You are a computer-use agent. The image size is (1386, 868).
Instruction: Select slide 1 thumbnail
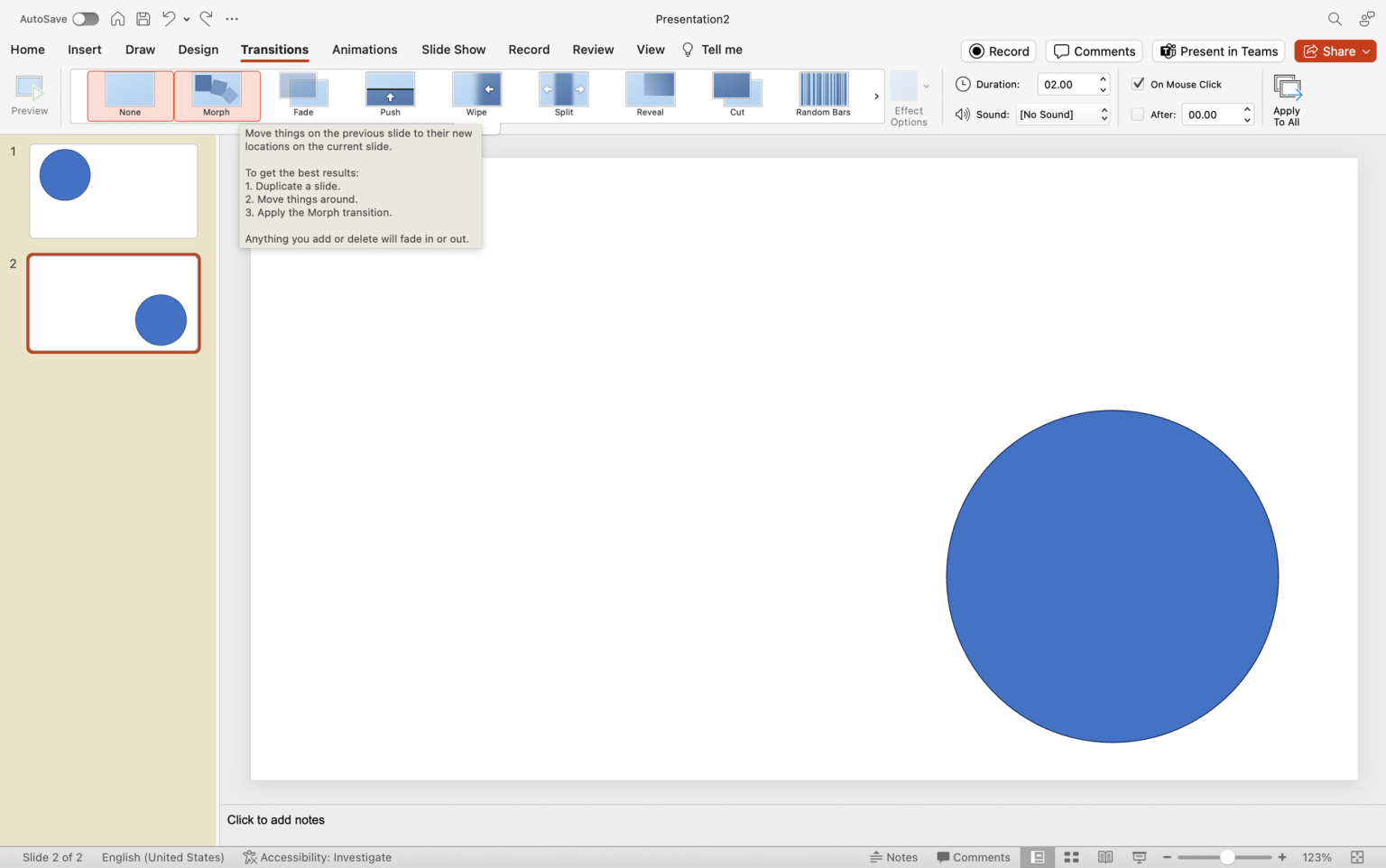[x=113, y=190]
